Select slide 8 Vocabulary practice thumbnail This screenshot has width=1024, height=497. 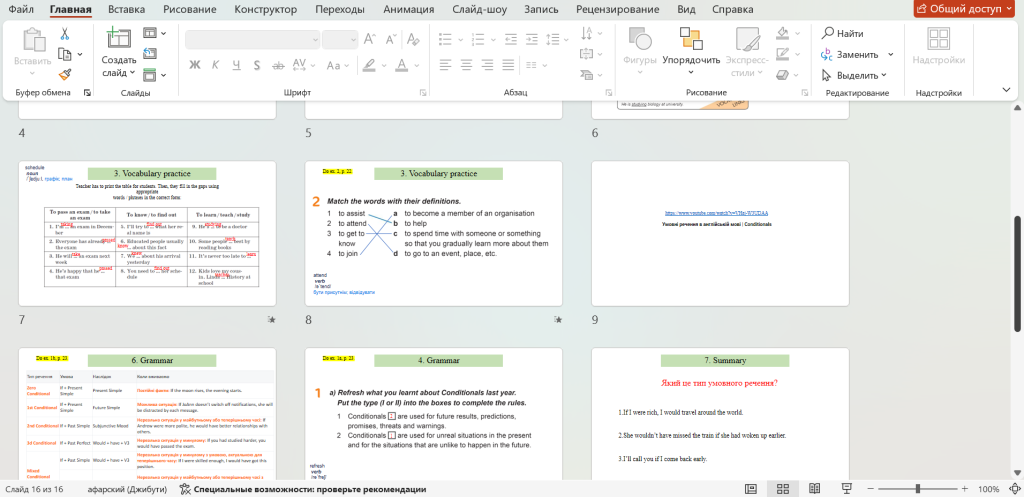click(x=432, y=233)
